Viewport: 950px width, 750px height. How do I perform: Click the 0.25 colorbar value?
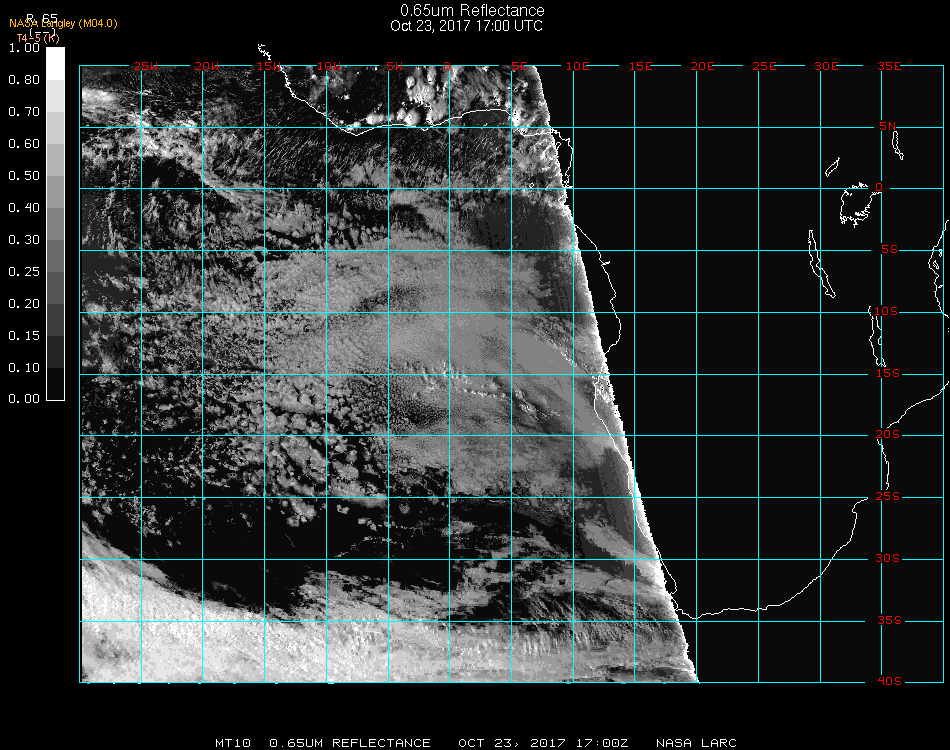(x=24, y=272)
